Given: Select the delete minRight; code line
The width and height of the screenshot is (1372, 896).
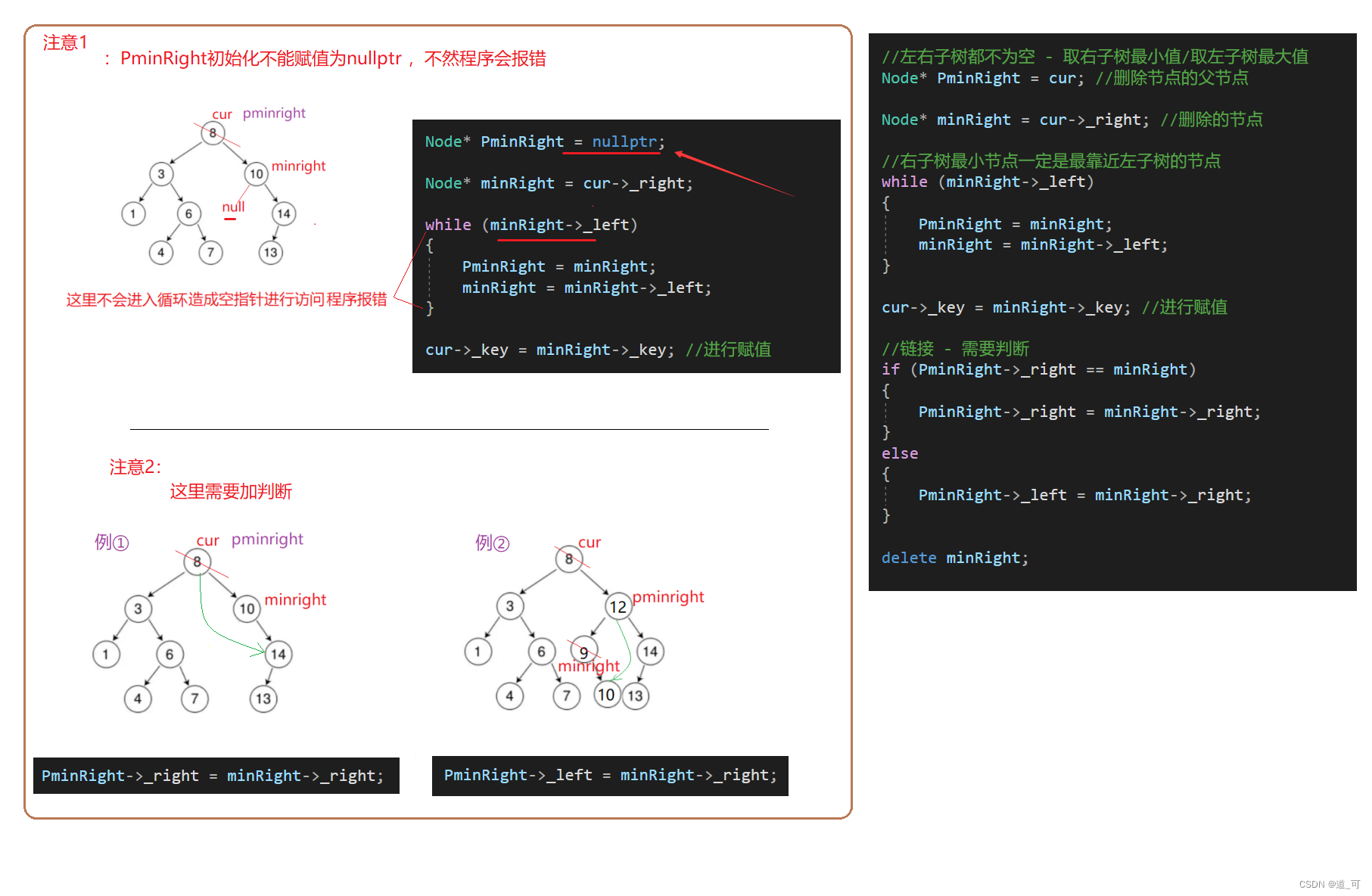Looking at the screenshot, I should [x=954, y=558].
